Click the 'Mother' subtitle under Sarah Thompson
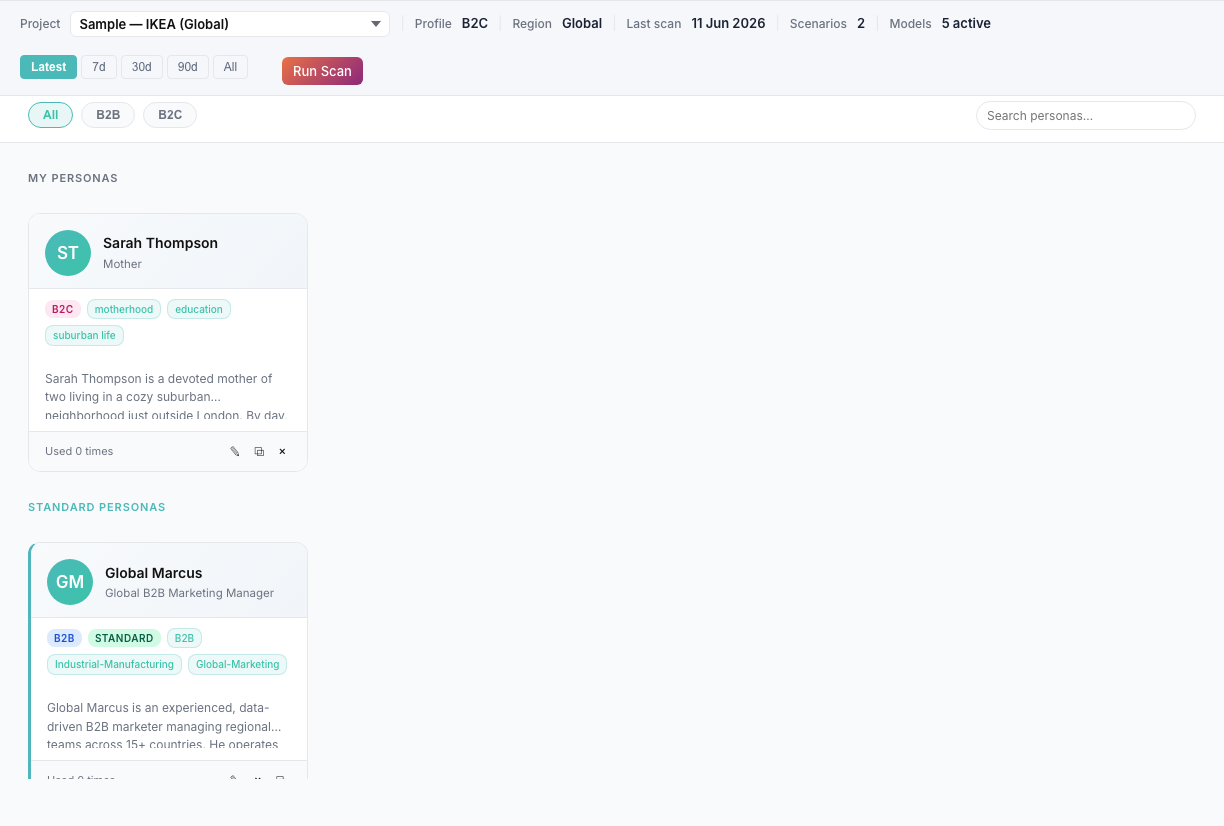 click(122, 264)
